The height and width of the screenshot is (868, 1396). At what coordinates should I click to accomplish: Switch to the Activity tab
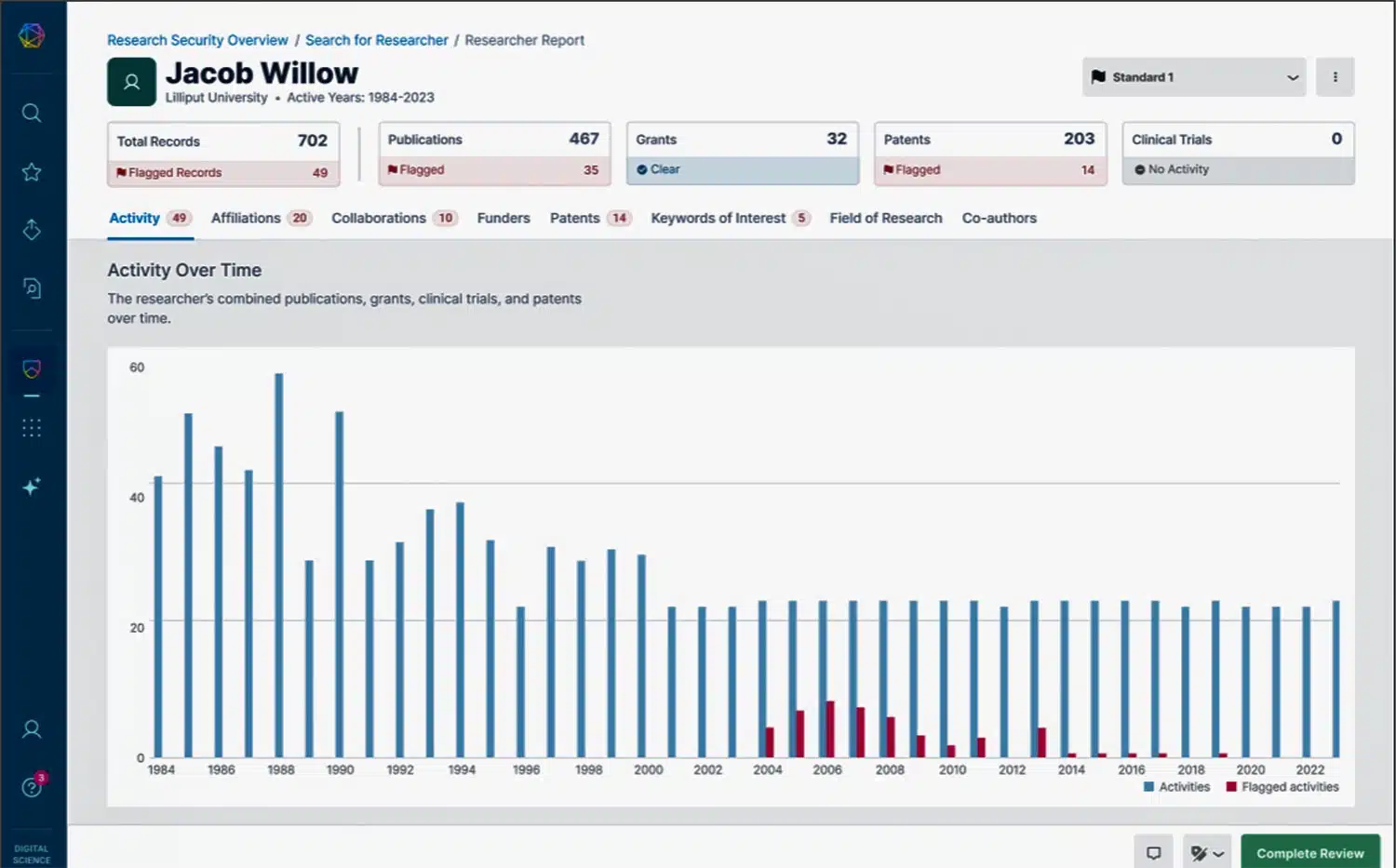149,218
